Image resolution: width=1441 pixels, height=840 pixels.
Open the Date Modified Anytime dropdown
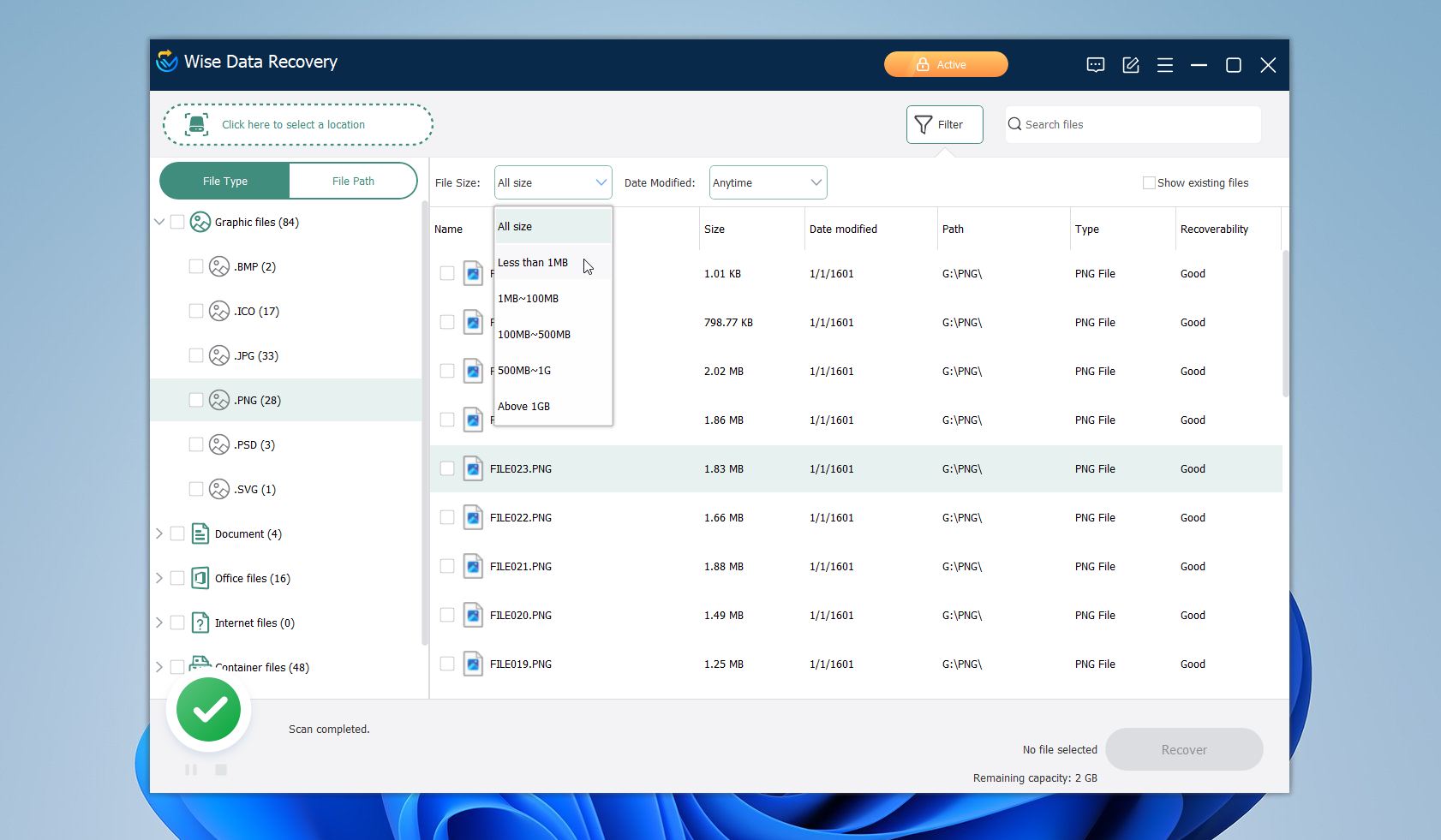766,182
